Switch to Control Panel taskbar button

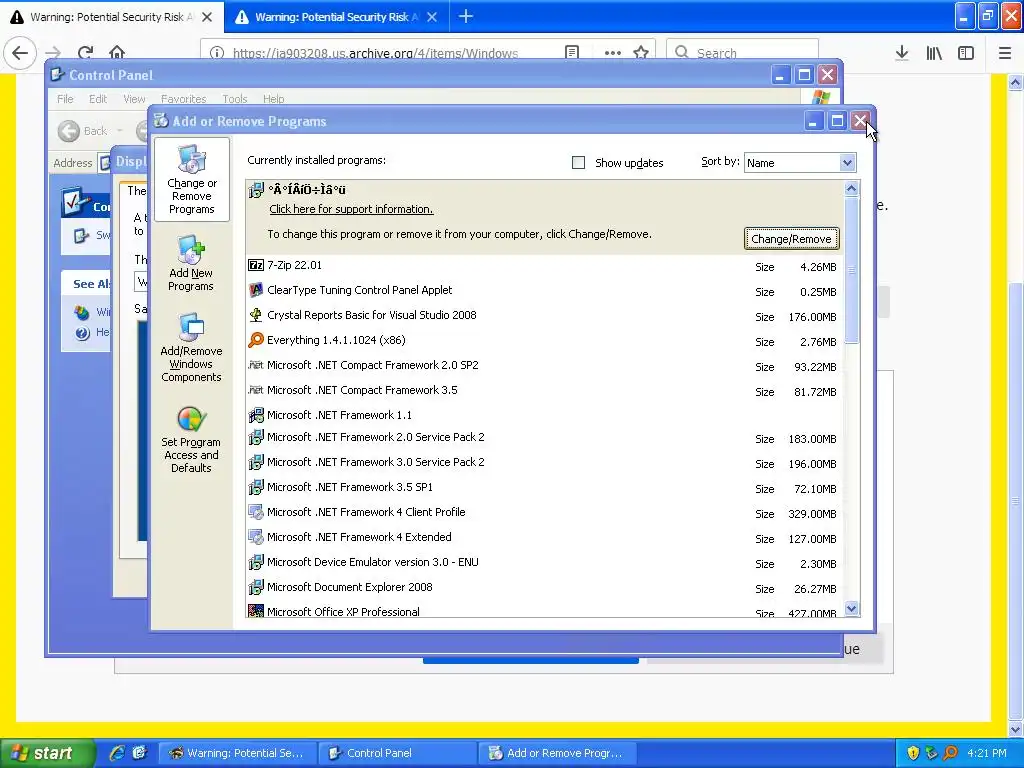pos(398,753)
